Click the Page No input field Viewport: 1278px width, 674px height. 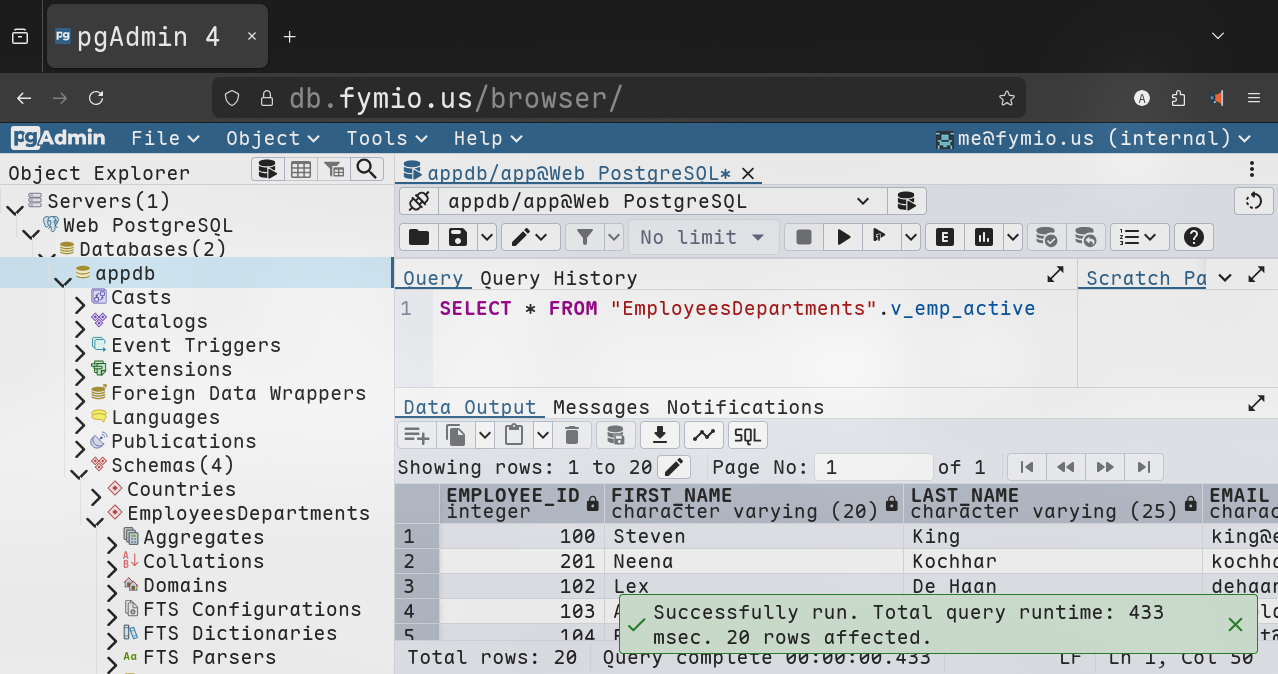pyautogui.click(x=872, y=467)
